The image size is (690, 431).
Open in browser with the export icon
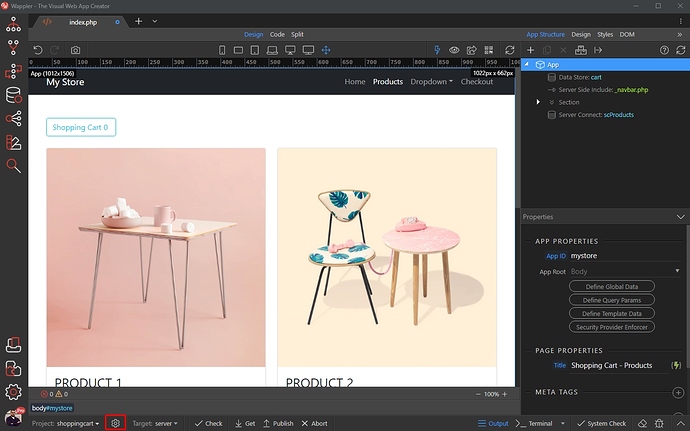pyautogui.click(x=471, y=50)
